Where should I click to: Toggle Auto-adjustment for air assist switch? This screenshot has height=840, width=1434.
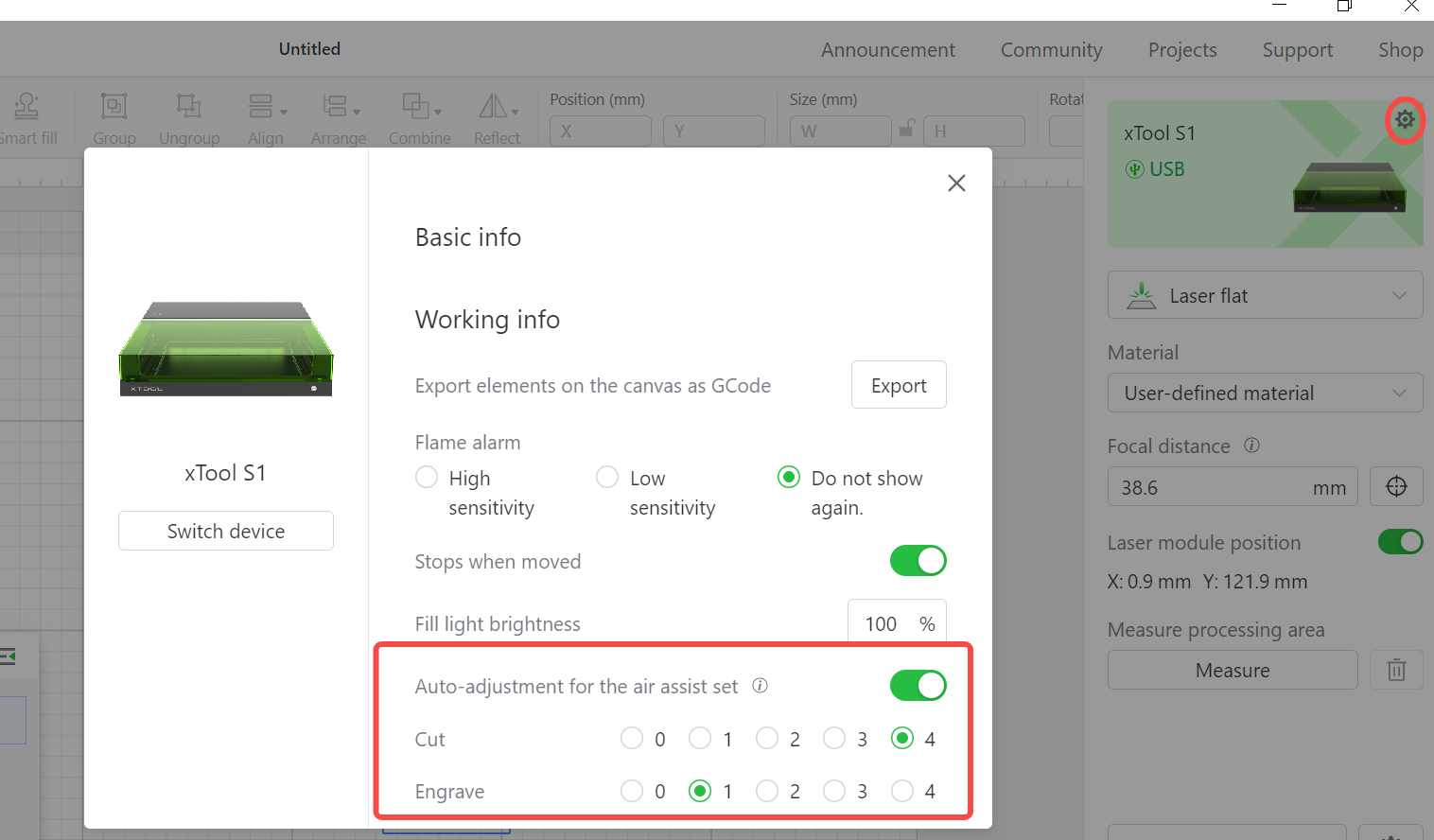click(918, 685)
